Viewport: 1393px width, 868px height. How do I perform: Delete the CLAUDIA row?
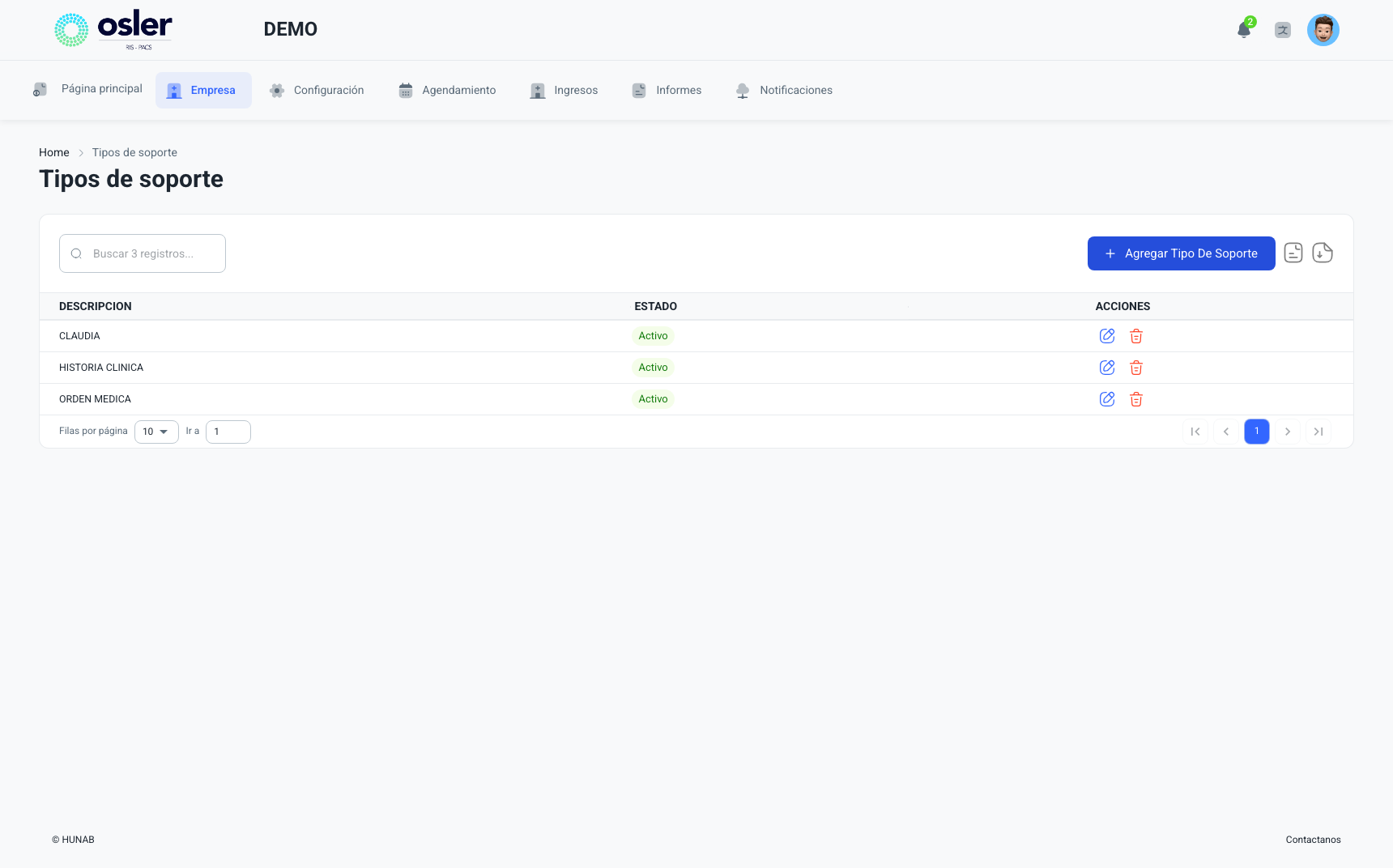tap(1136, 336)
